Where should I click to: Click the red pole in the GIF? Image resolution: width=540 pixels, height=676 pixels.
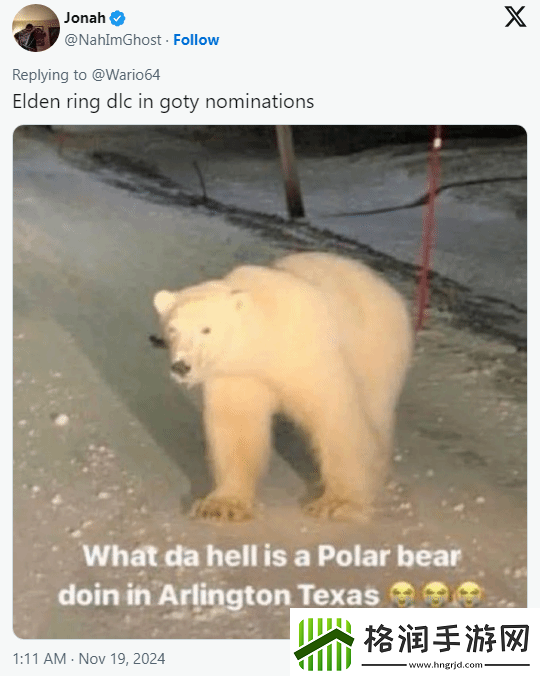pyautogui.click(x=428, y=226)
